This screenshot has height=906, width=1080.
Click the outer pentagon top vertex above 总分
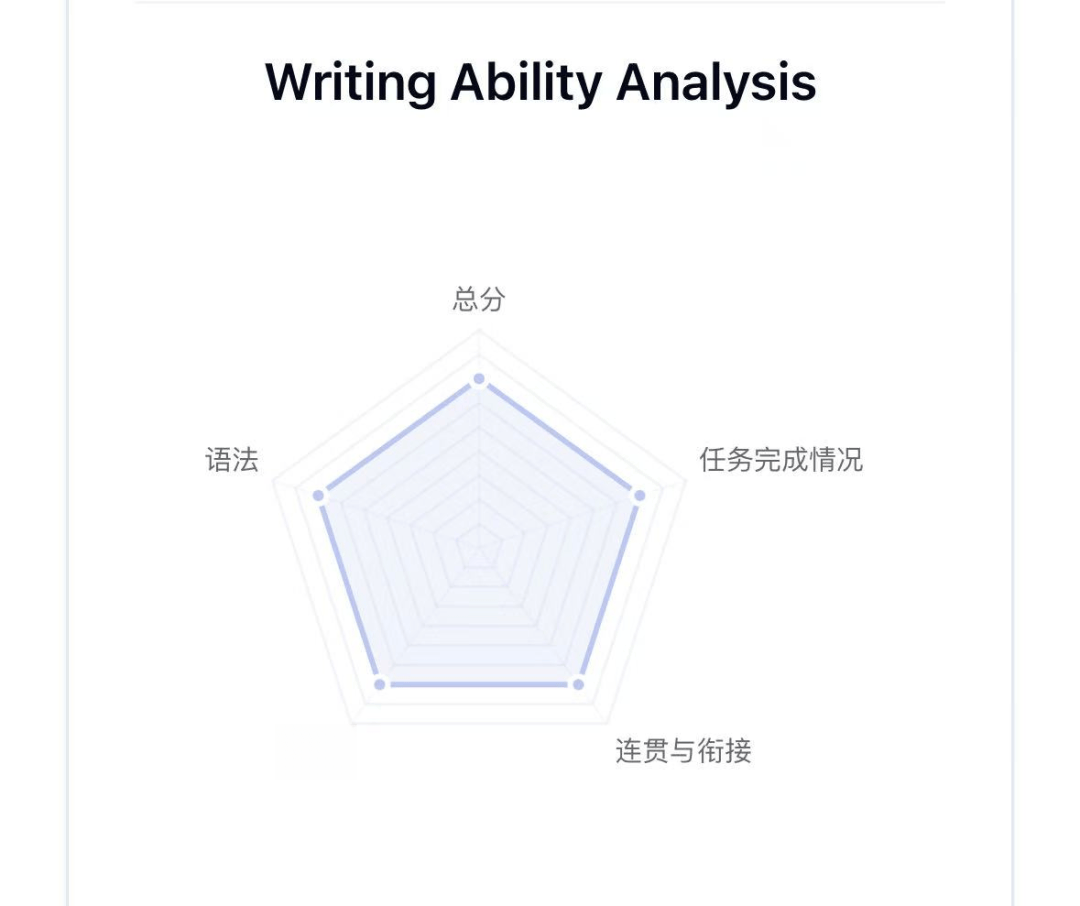click(479, 331)
